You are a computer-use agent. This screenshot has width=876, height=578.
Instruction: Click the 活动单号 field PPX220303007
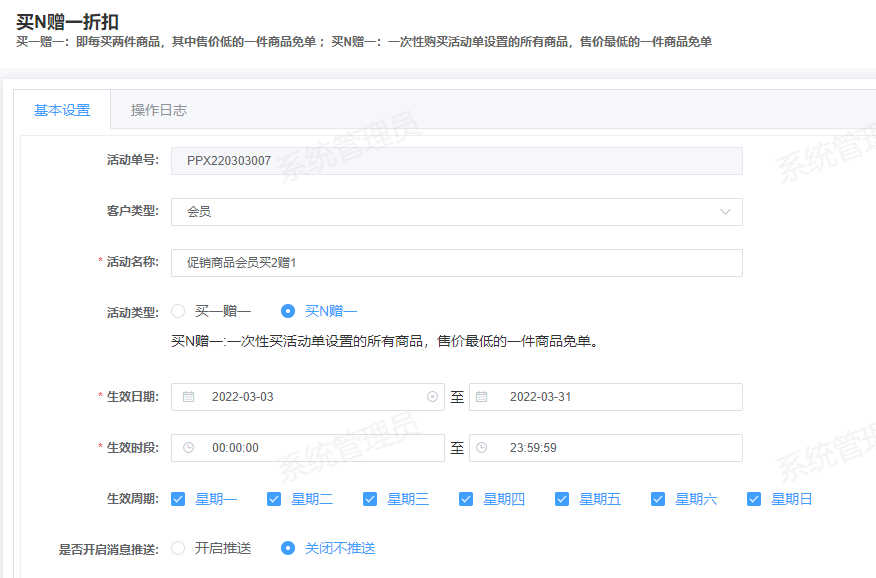(456, 161)
